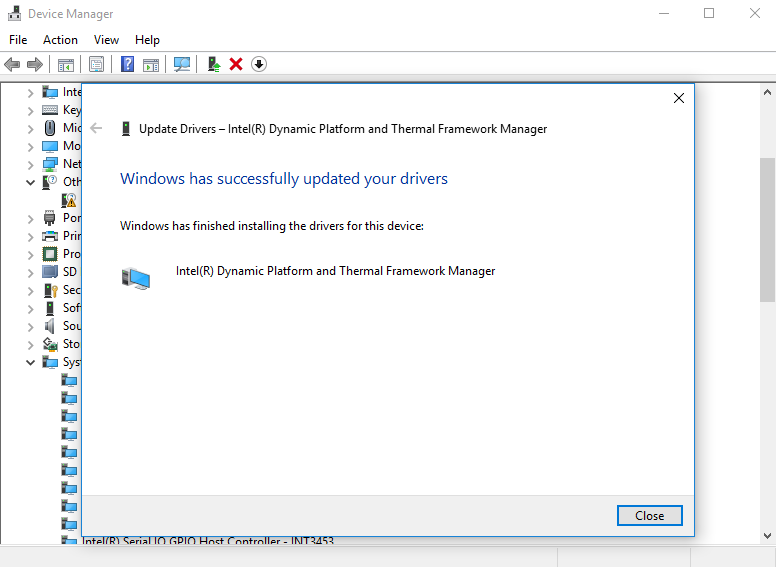This screenshot has width=776, height=567.
Task: Expand the Security devices chevron
Action: [31, 291]
